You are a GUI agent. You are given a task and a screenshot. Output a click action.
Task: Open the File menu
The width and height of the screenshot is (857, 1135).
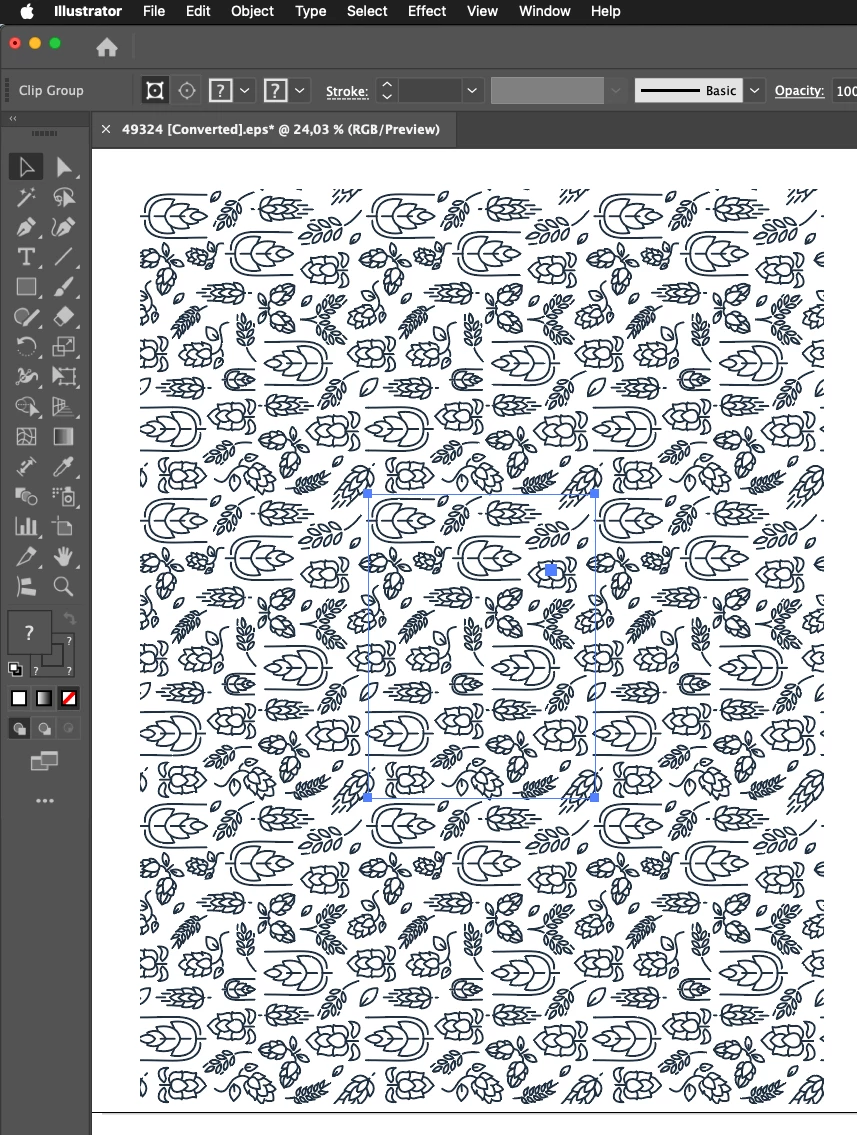point(153,11)
